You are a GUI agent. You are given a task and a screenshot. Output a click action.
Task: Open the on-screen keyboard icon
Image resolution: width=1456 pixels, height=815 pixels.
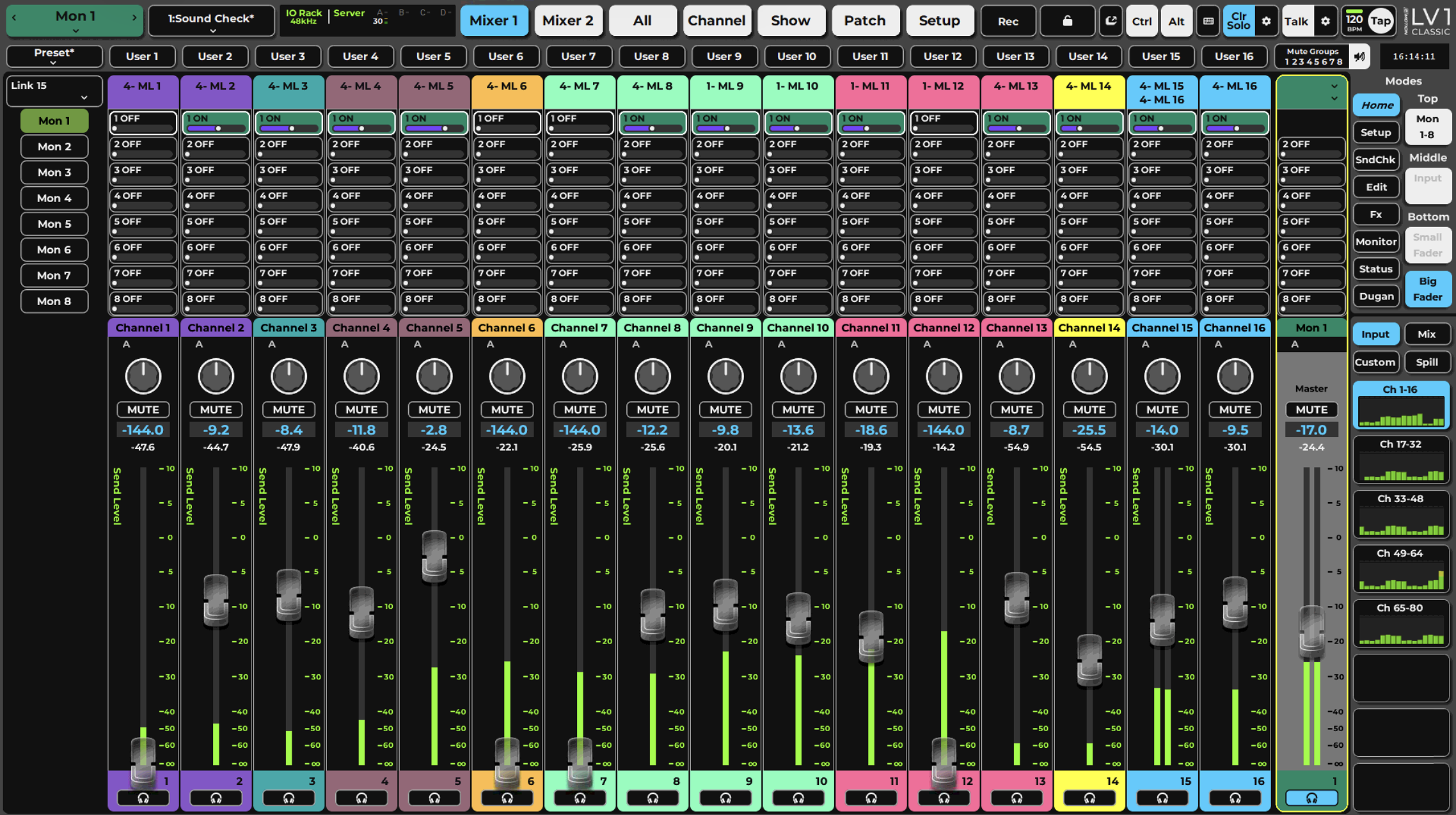pyautogui.click(x=1208, y=21)
